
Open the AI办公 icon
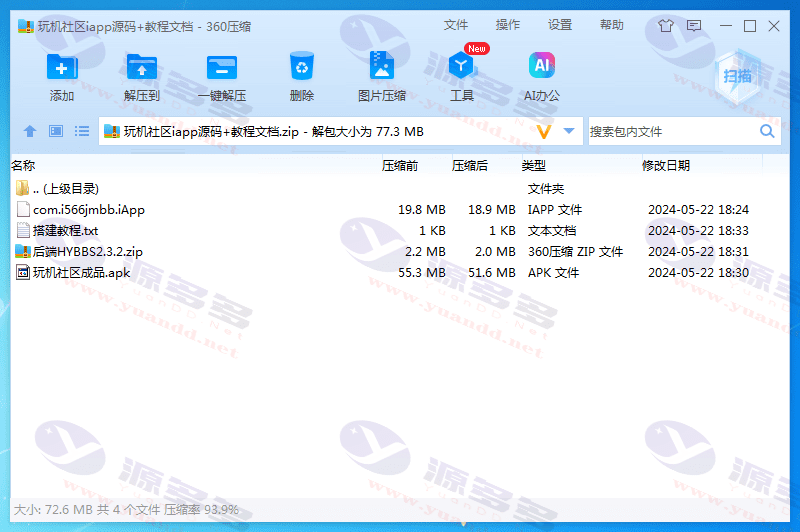(542, 65)
